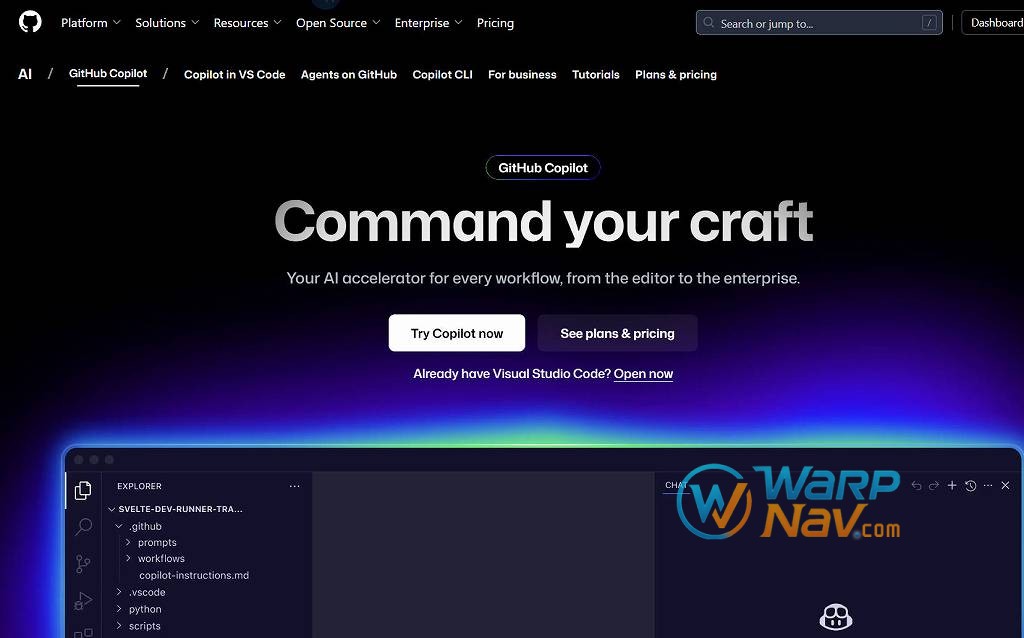Open the Solutions dropdown in the navbar
This screenshot has width=1024, height=638.
tap(167, 23)
